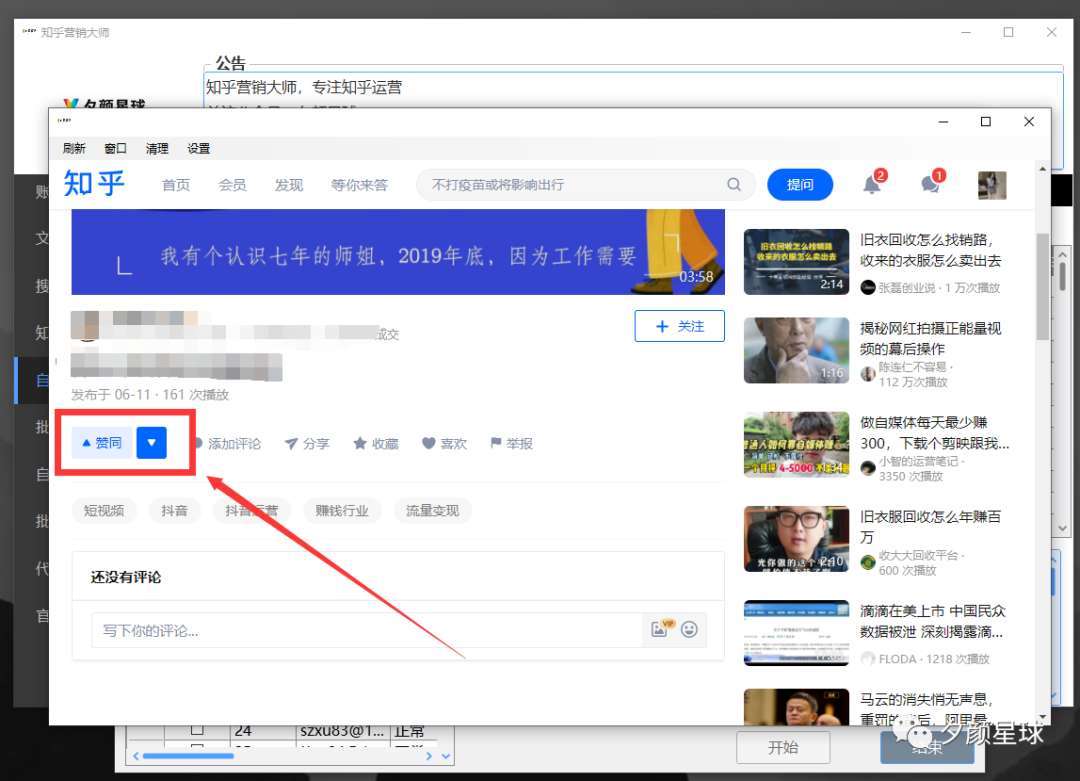
Task: Click the blue downvote arrow button
Action: coord(152,443)
